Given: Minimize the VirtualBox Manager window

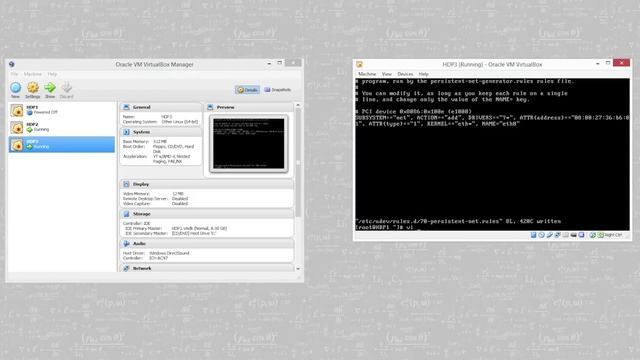Looking at the screenshot, I should pyautogui.click(x=269, y=63).
